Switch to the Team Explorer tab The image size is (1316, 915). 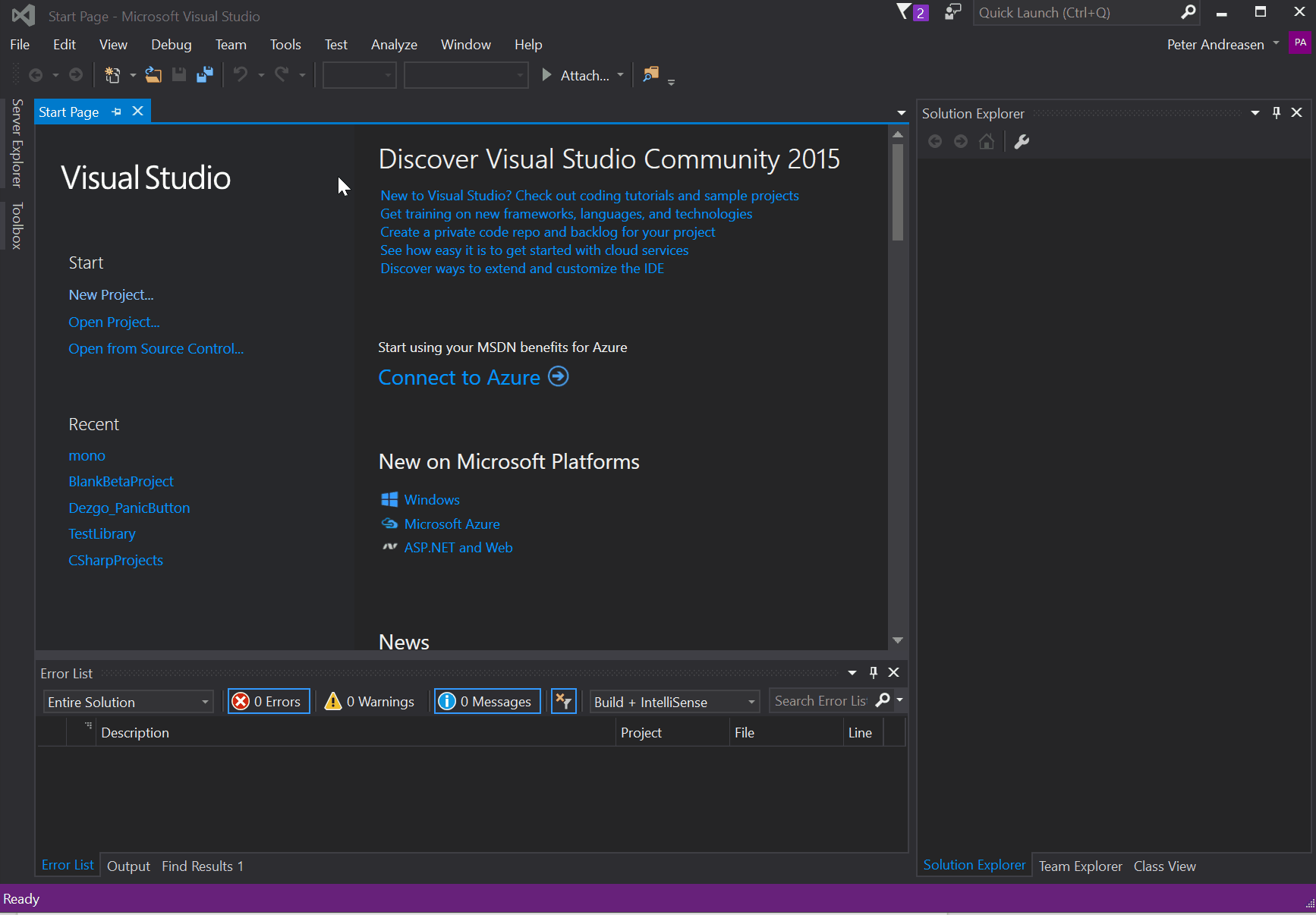(x=1080, y=866)
